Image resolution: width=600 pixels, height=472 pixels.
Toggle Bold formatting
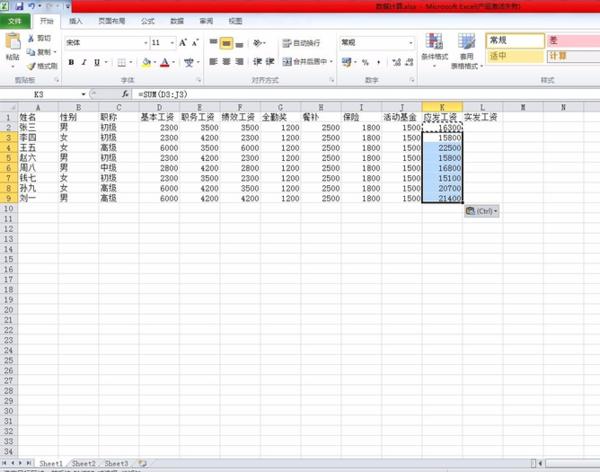coord(71,62)
